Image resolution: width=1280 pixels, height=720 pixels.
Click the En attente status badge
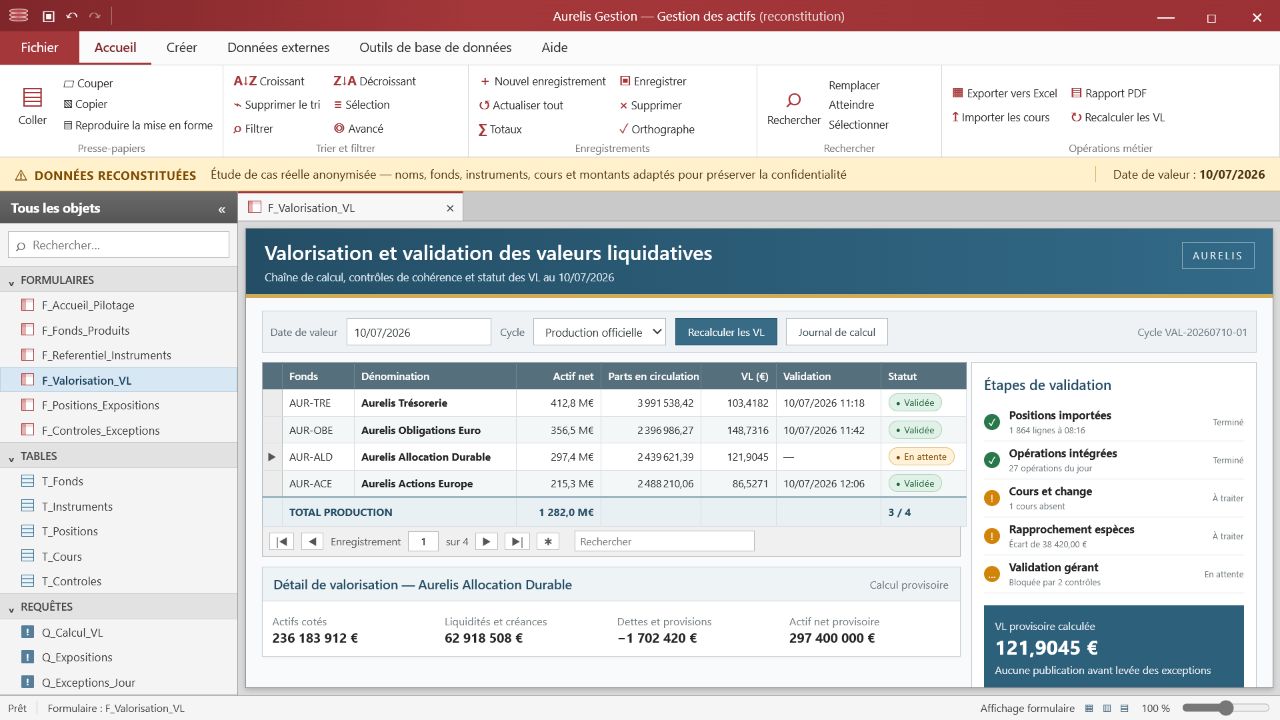[921, 457]
